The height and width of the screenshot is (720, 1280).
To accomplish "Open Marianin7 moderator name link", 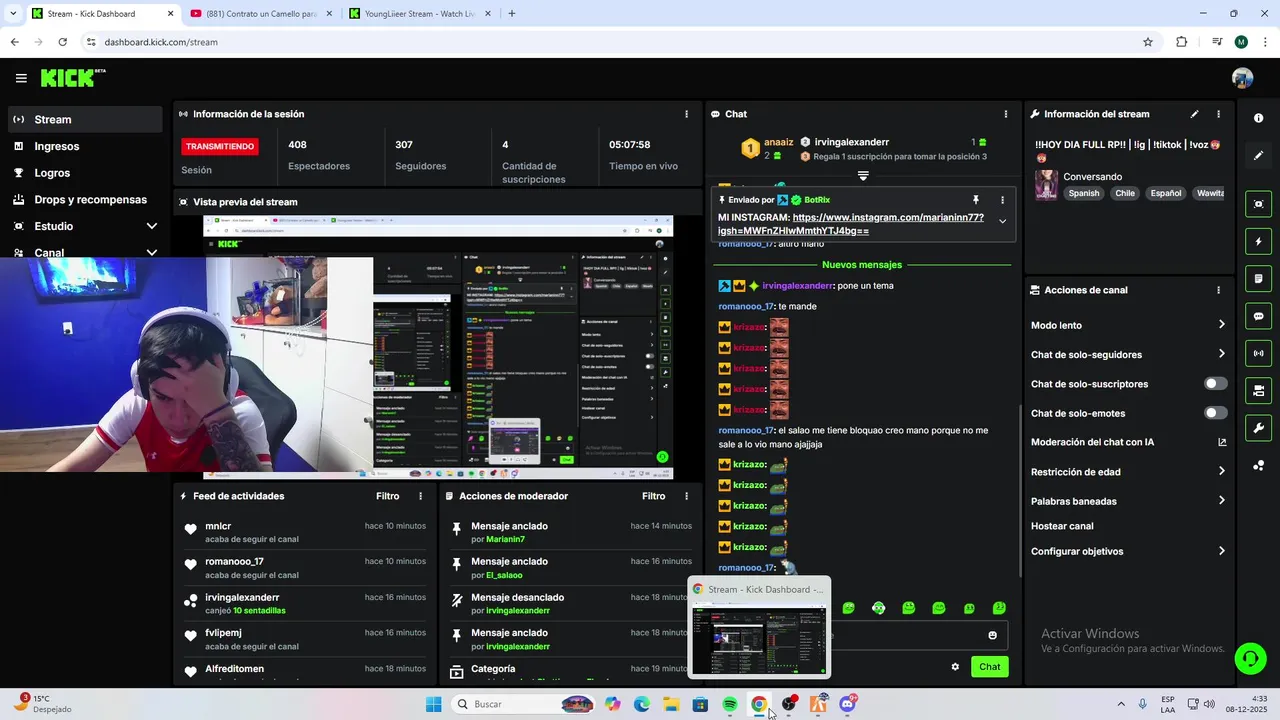I will point(505,540).
